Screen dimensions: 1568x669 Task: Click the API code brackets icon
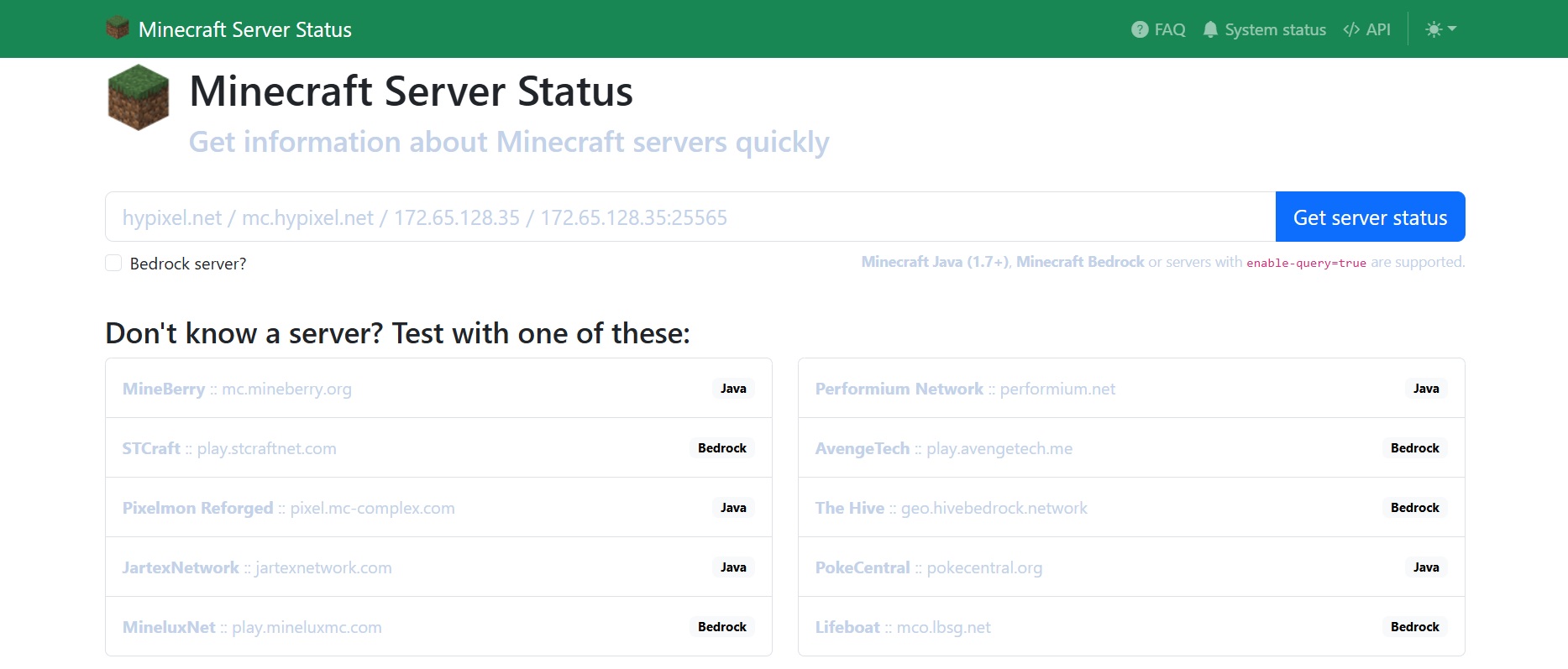click(x=1350, y=29)
